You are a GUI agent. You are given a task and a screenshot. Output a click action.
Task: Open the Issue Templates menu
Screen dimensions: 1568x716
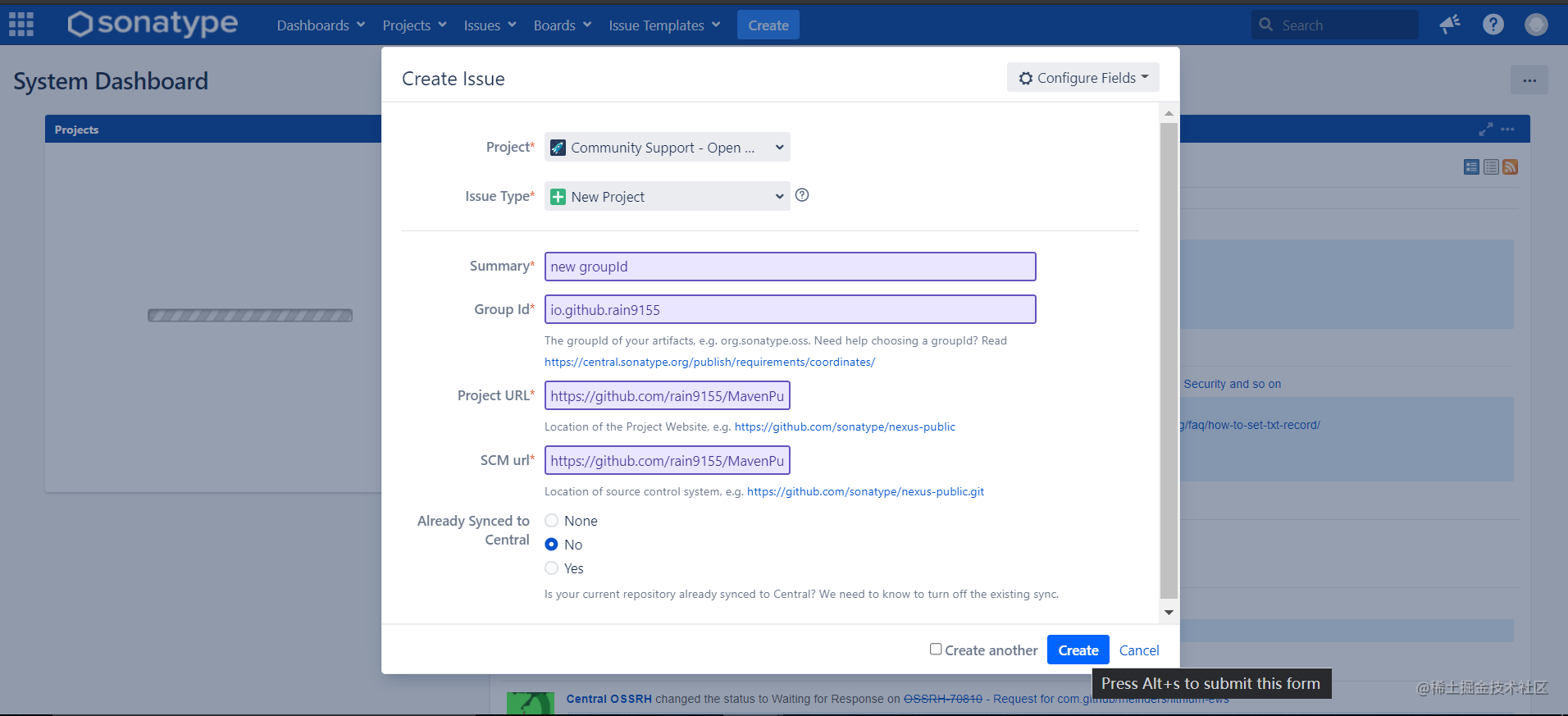(664, 25)
